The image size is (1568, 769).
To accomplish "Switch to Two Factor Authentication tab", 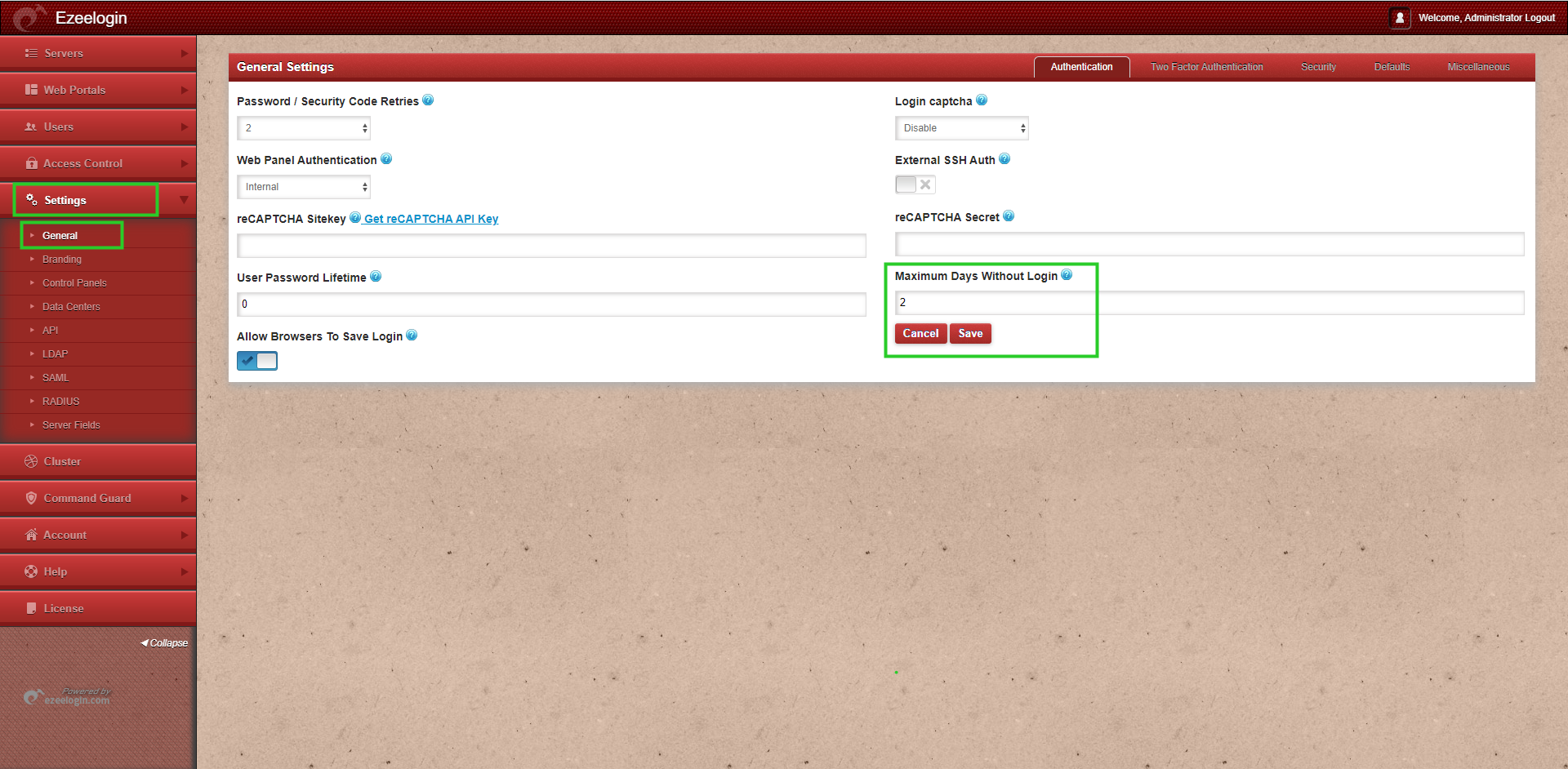I will pyautogui.click(x=1207, y=67).
